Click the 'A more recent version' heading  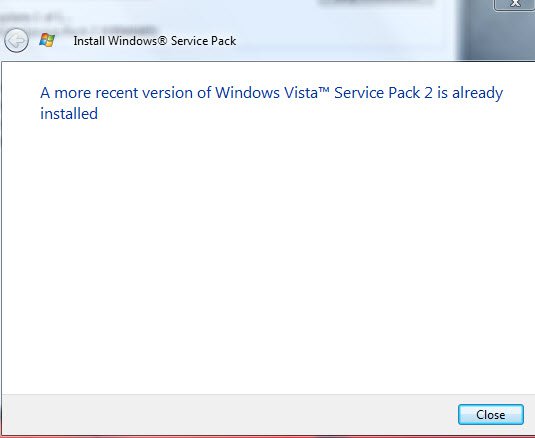coord(271,103)
